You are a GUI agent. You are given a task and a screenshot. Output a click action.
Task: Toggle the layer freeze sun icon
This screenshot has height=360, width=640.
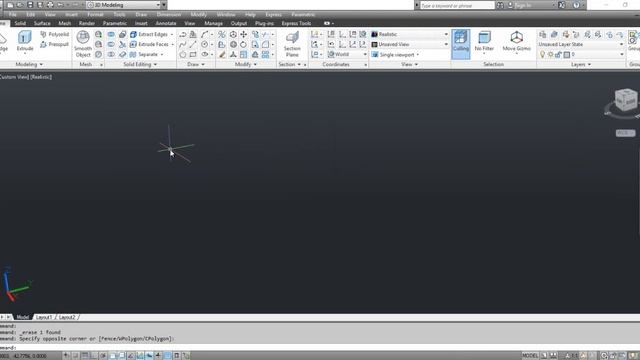point(550,54)
